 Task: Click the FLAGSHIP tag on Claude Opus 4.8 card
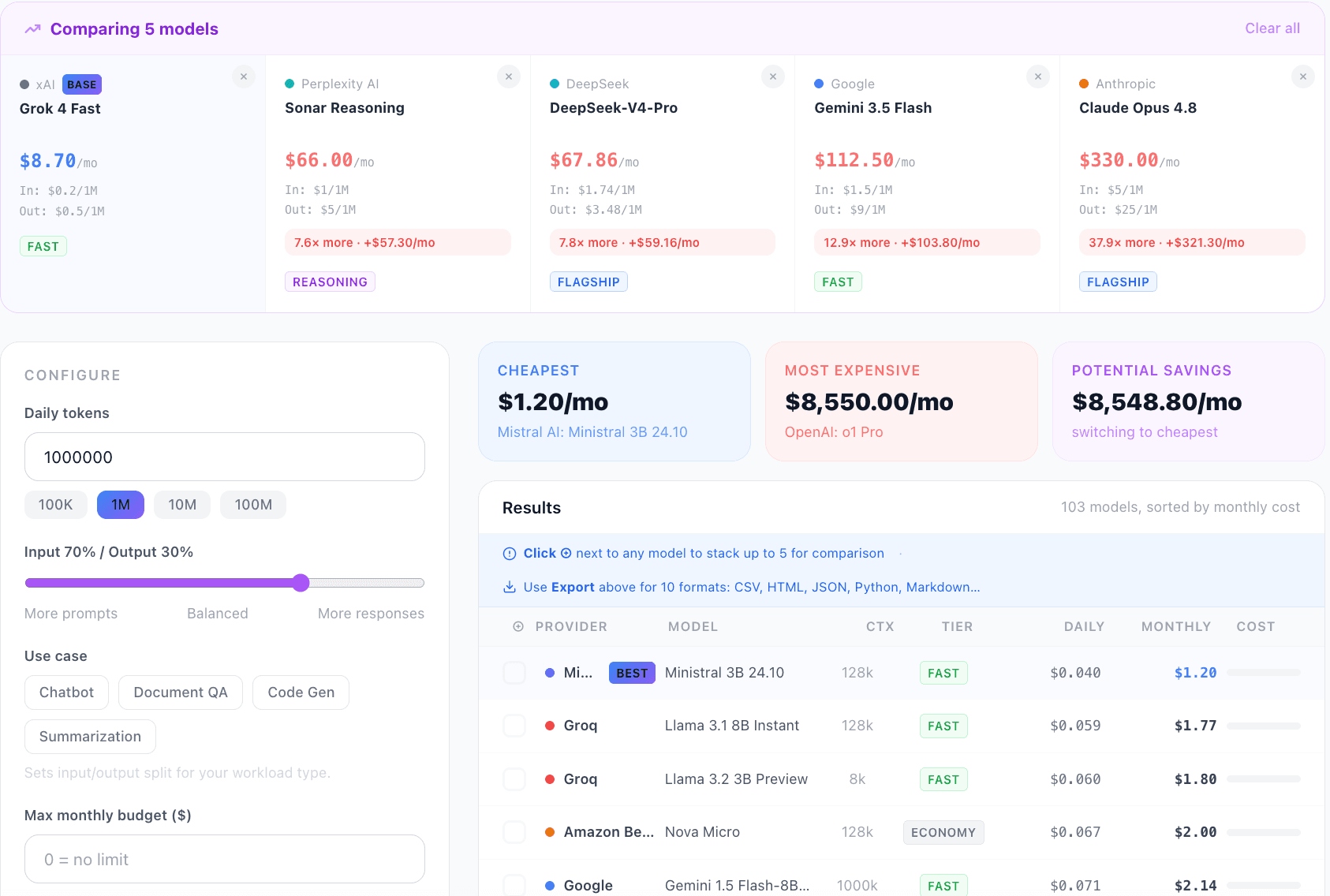(x=1118, y=282)
